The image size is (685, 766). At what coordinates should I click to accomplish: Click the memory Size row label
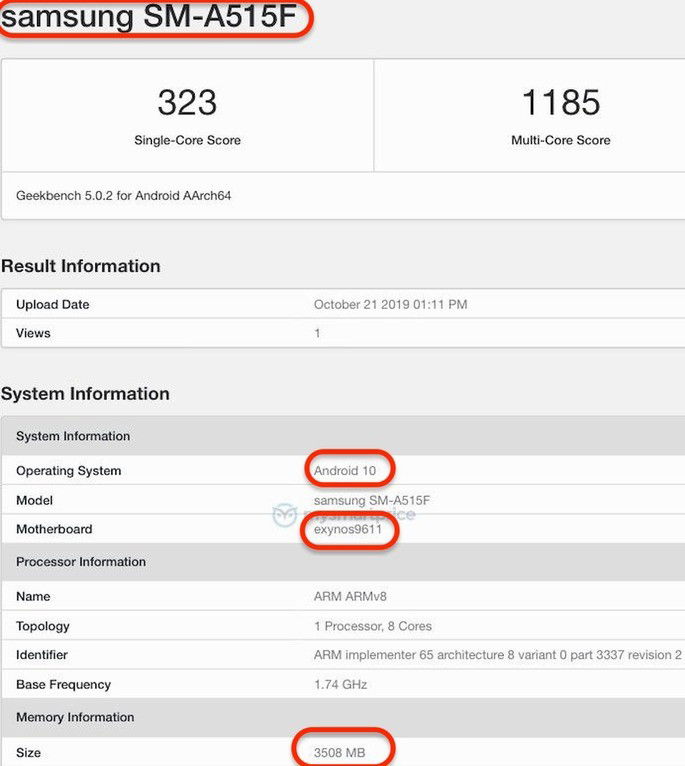pyautogui.click(x=28, y=753)
